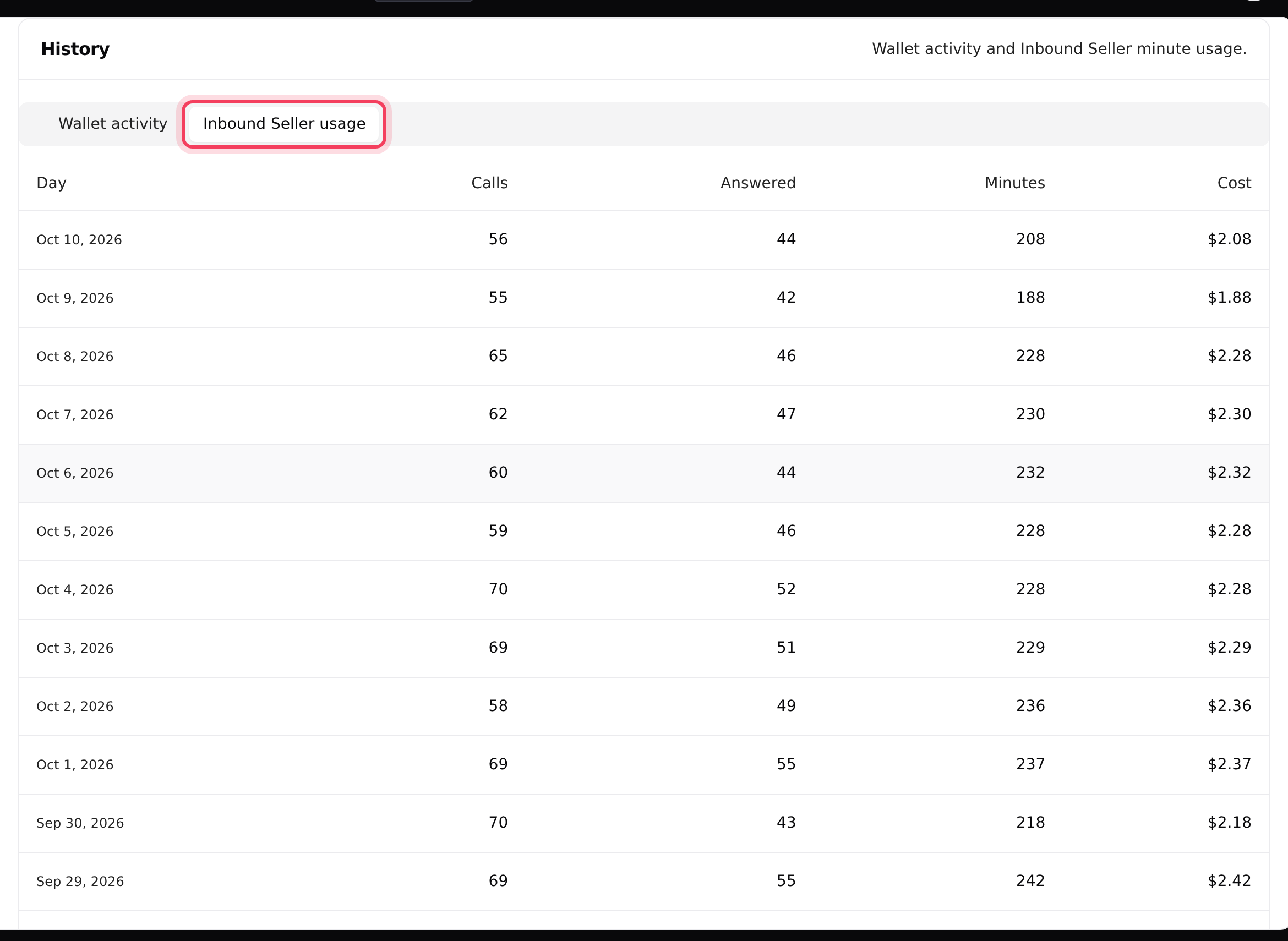Click the $2.36 cost for Oct 2
Viewport: 1288px width, 941px height.
point(1229,705)
